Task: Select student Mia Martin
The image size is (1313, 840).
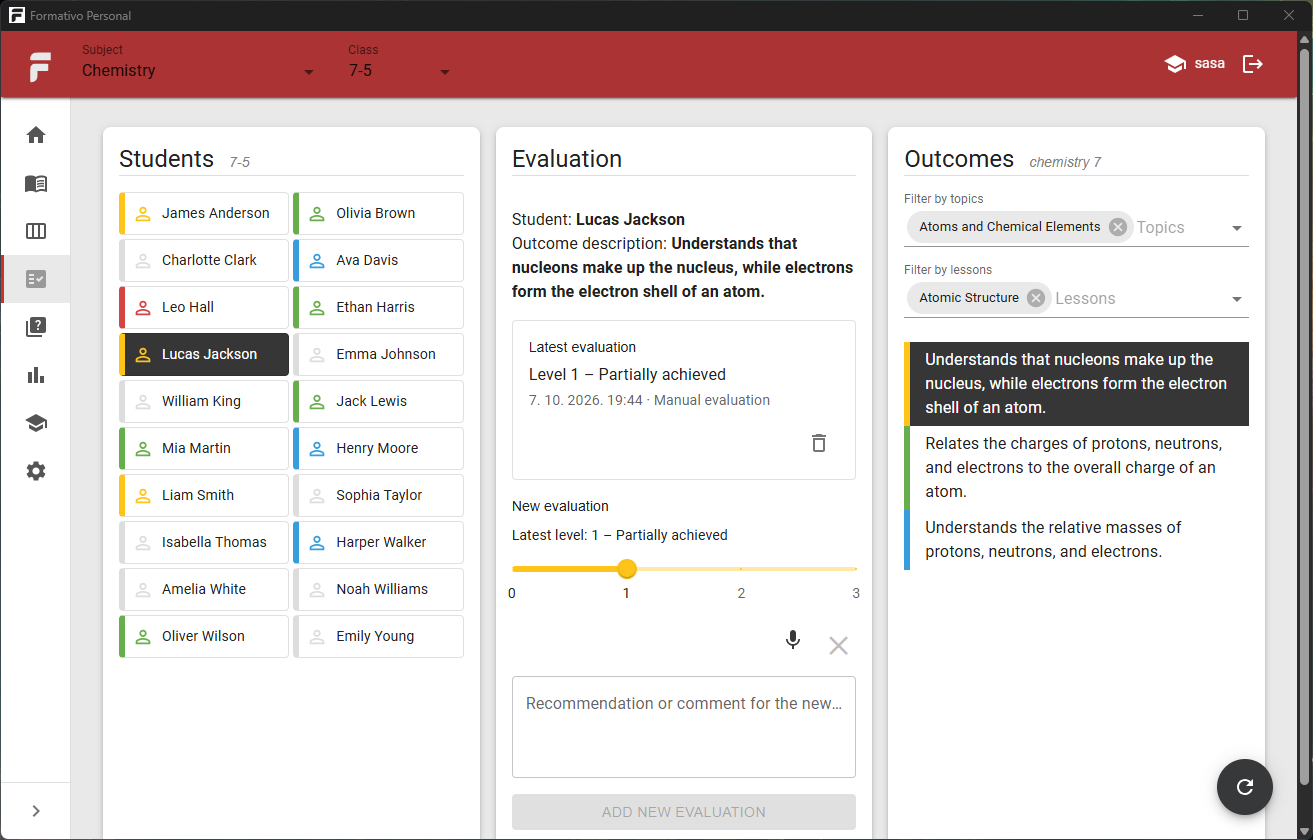Action: coord(204,448)
